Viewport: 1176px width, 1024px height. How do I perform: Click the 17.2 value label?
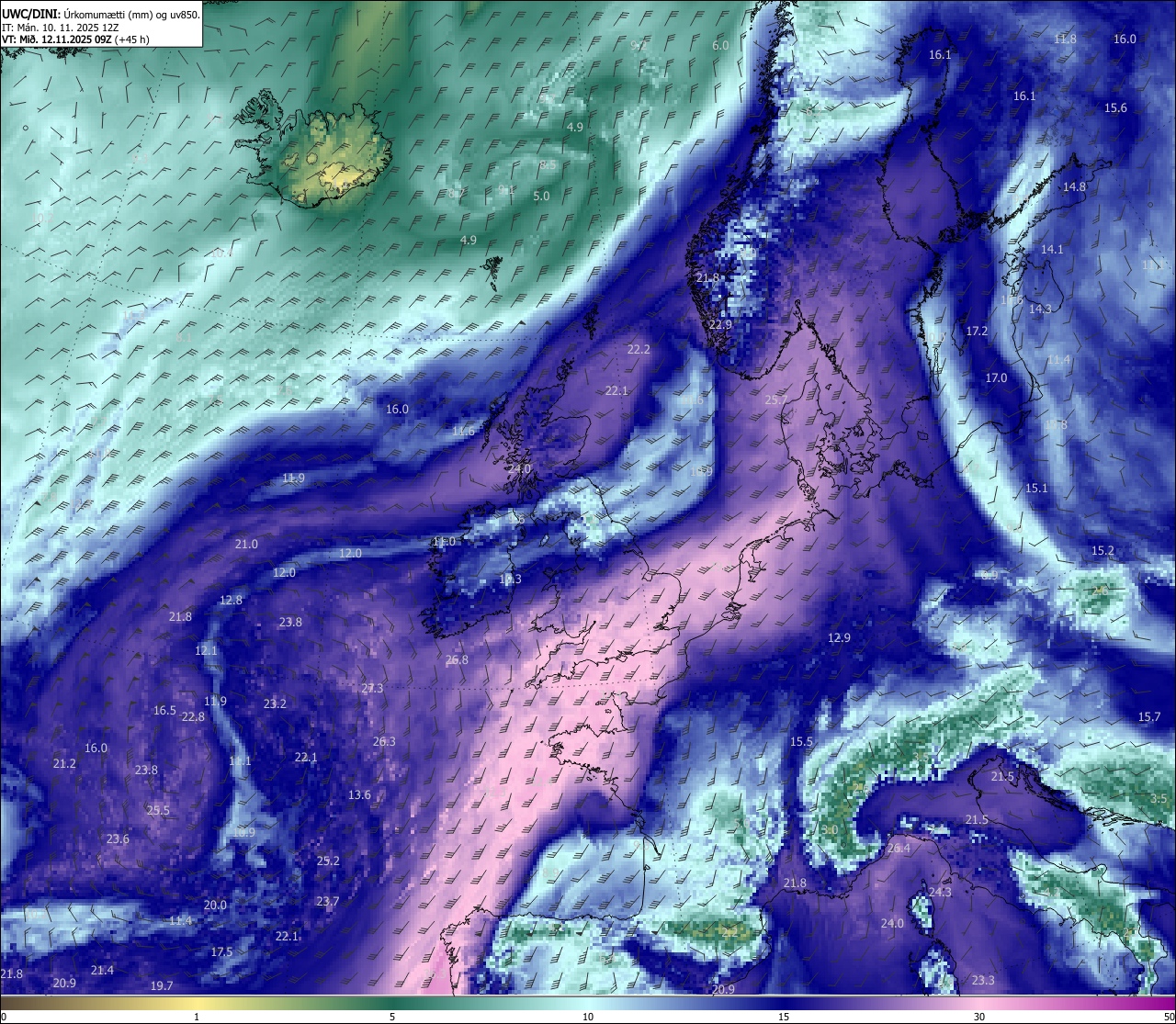pos(977,332)
